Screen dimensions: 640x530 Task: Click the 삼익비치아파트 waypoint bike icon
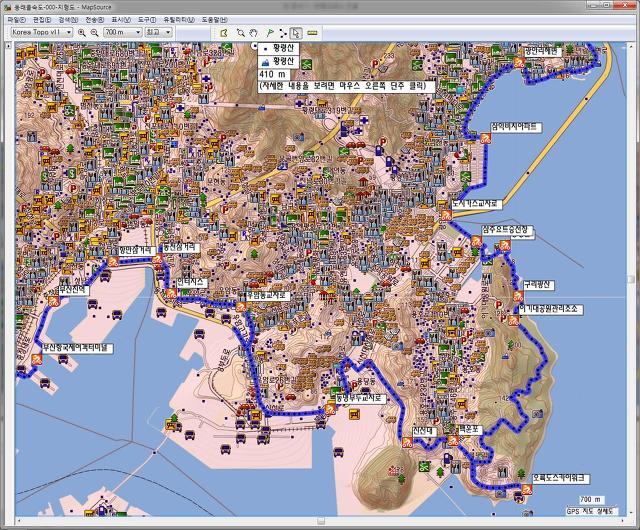485,138
